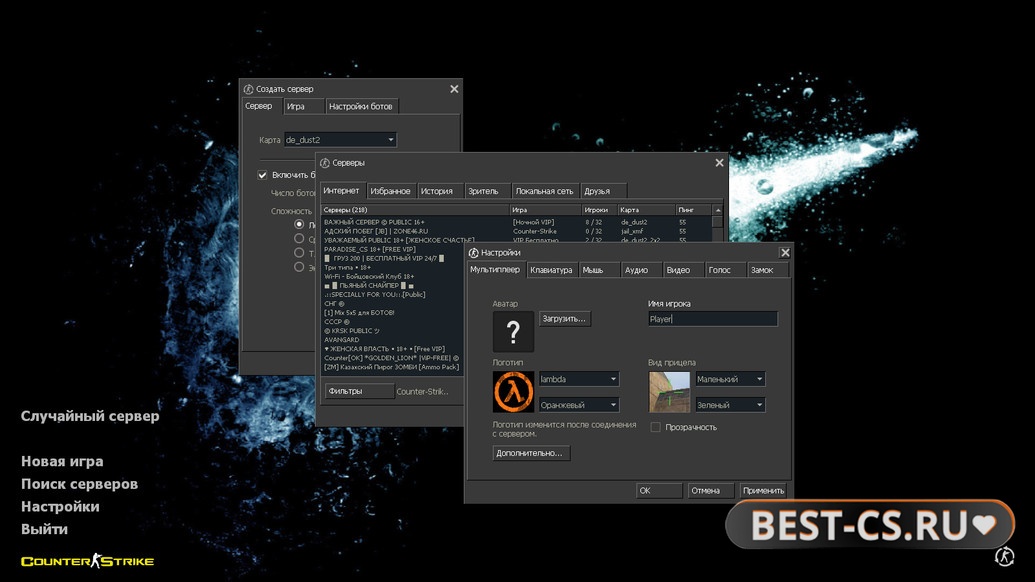Click the Имя игрока name field
The height and width of the screenshot is (582, 1035).
click(x=712, y=319)
